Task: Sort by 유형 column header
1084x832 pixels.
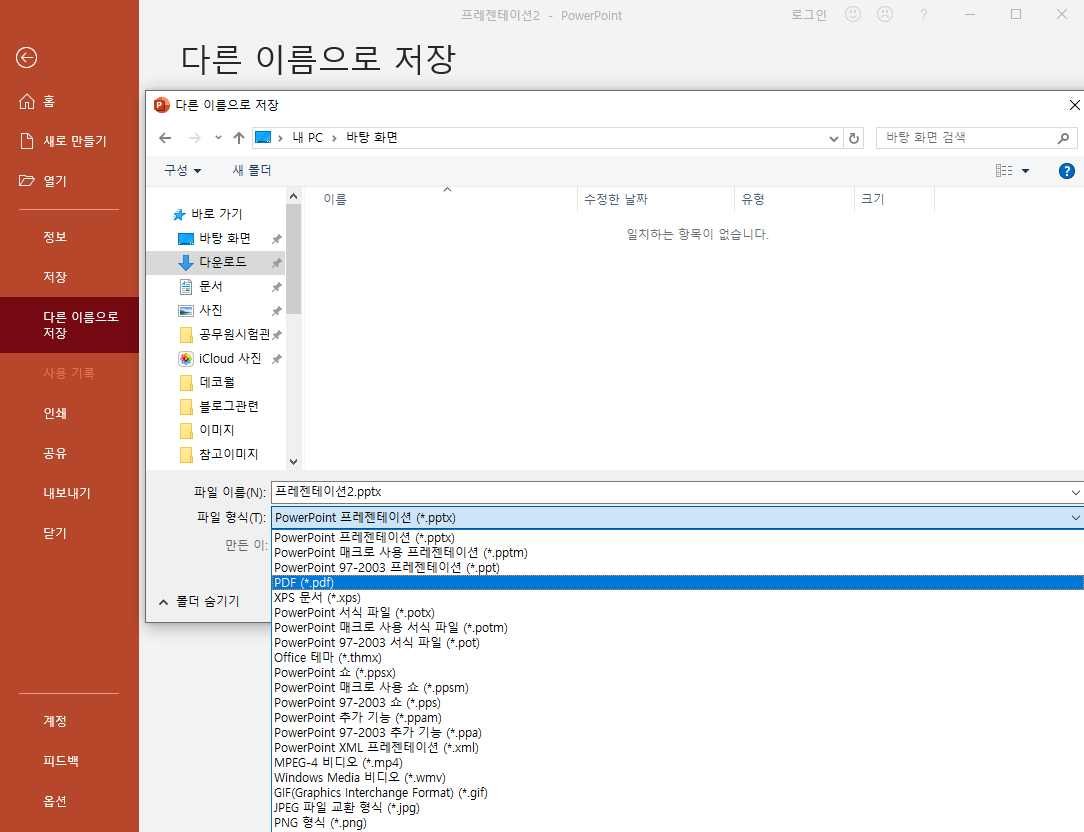Action: 794,199
